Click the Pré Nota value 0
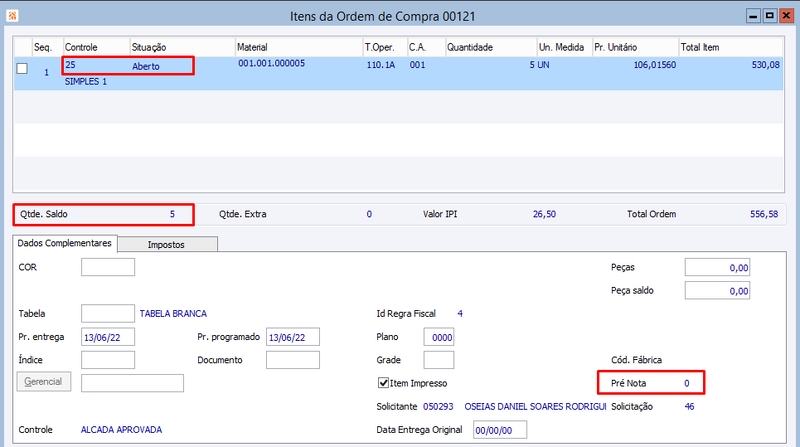This screenshot has height=447, width=800. (x=687, y=383)
